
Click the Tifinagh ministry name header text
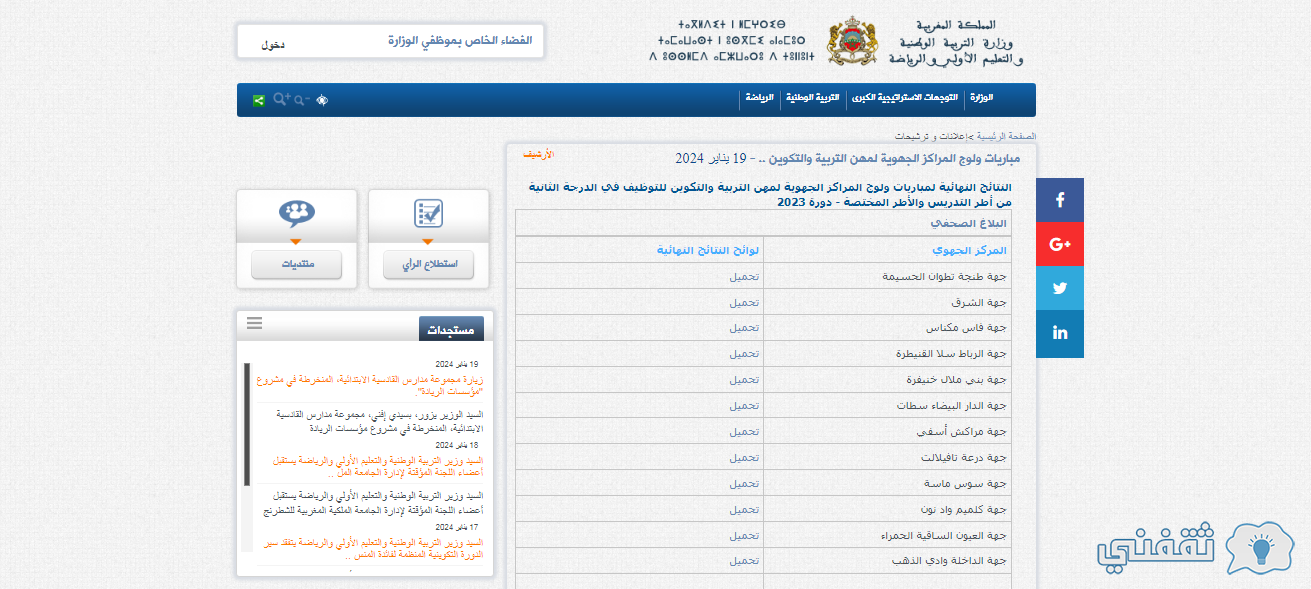tap(731, 41)
